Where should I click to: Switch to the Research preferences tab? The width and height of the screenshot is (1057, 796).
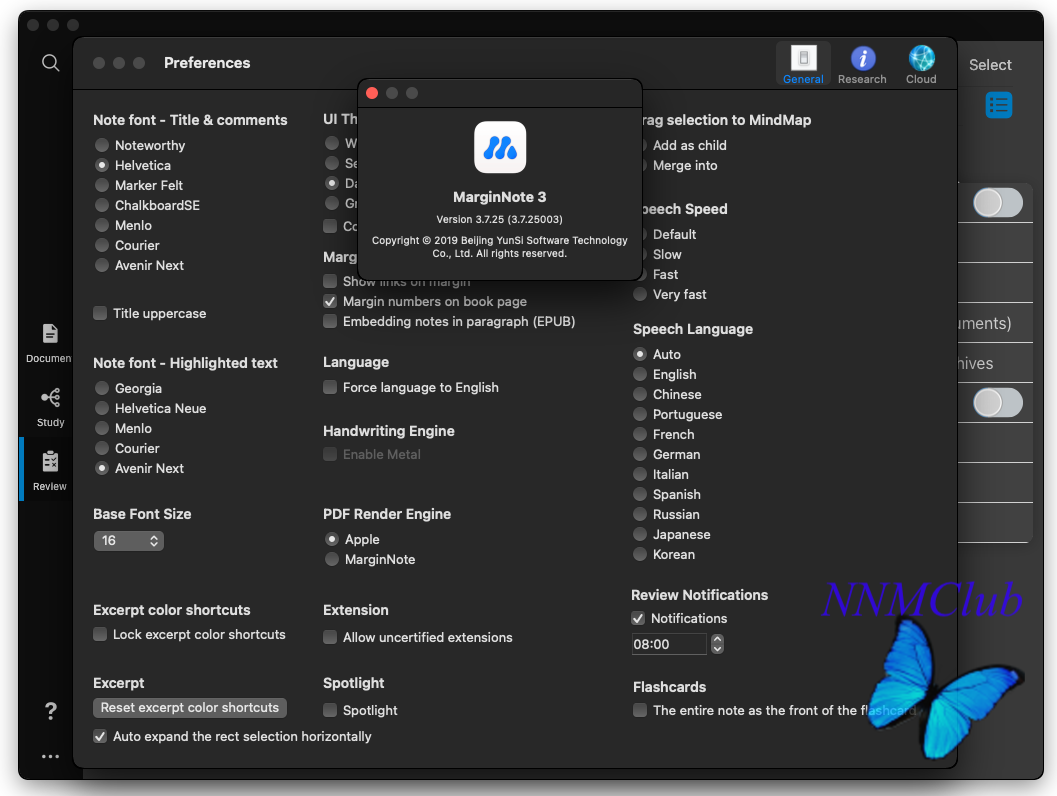(862, 65)
